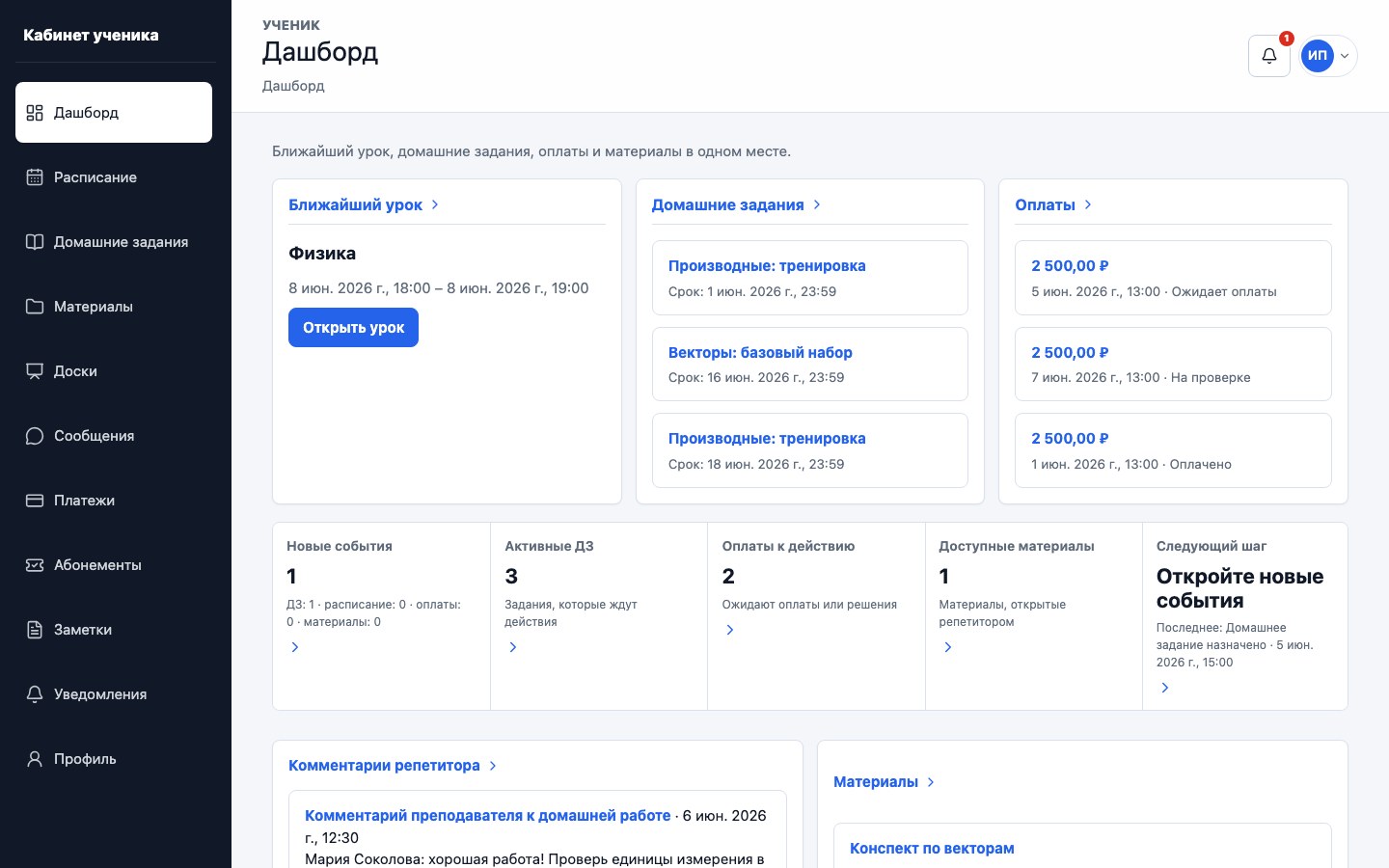The height and width of the screenshot is (868, 1389).
Task: Click the Заметки document icon
Action: 35,630
